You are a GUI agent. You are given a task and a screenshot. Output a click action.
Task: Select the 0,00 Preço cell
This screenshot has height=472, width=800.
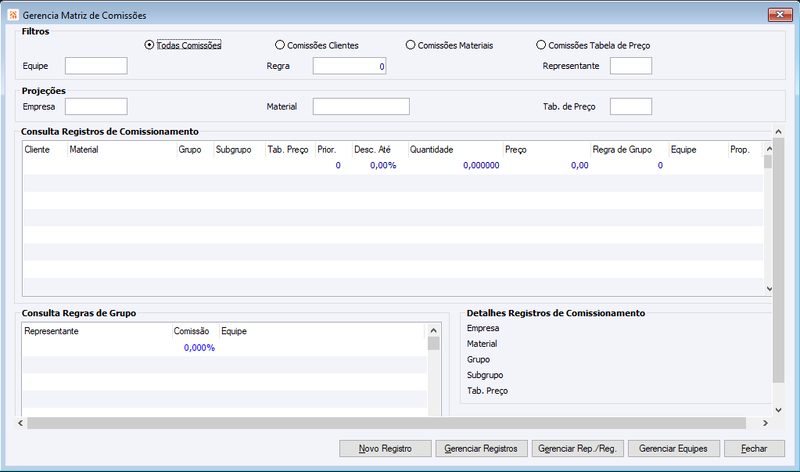(547, 165)
